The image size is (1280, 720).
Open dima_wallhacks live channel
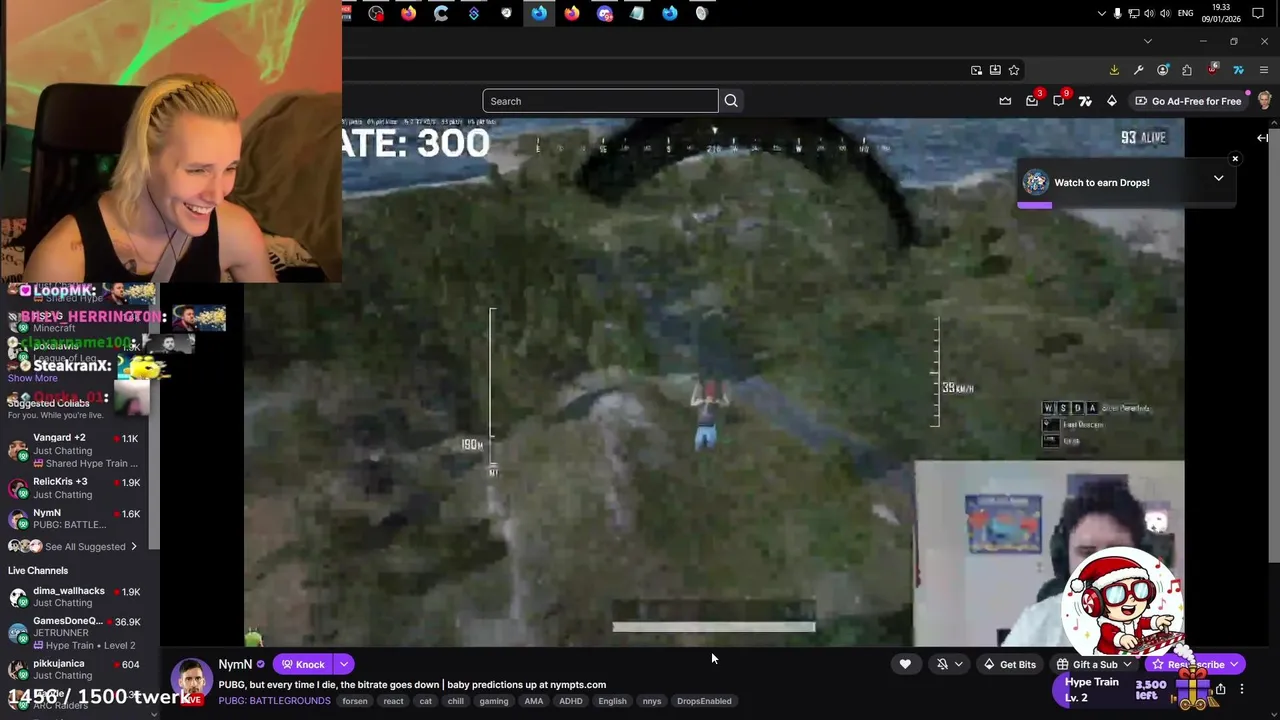[75, 597]
